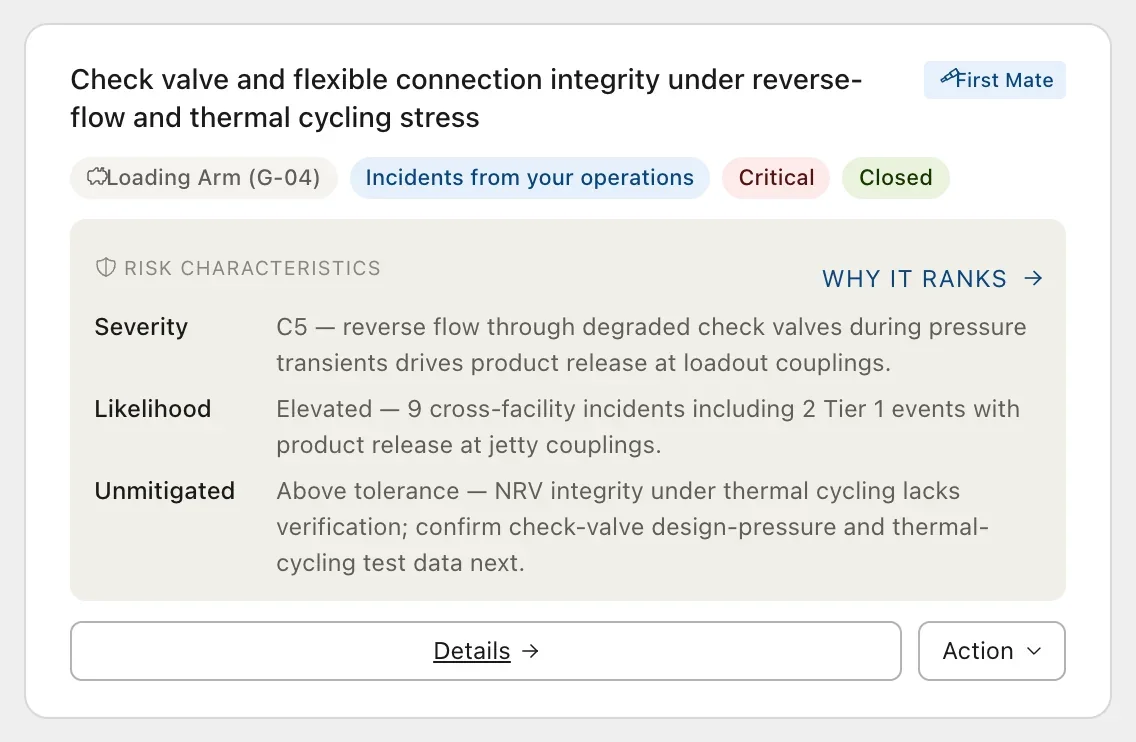The image size is (1136, 742).
Task: Click the Loading Arm equipment icon
Action: click(96, 177)
